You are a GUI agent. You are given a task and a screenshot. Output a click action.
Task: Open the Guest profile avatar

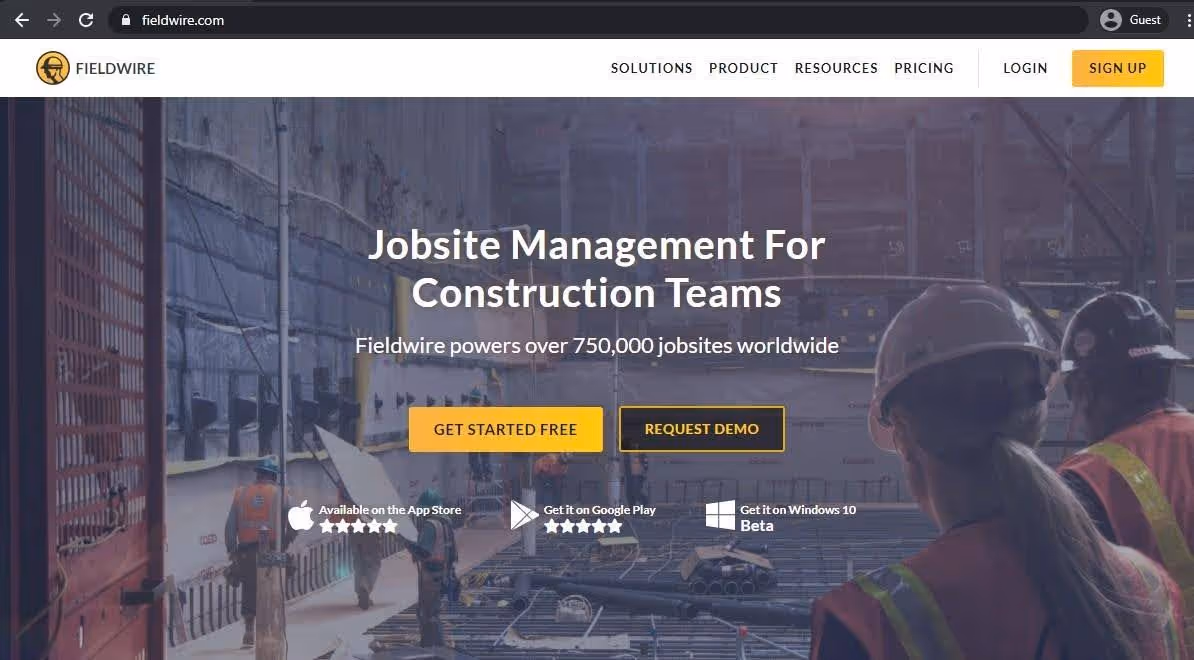click(1111, 21)
